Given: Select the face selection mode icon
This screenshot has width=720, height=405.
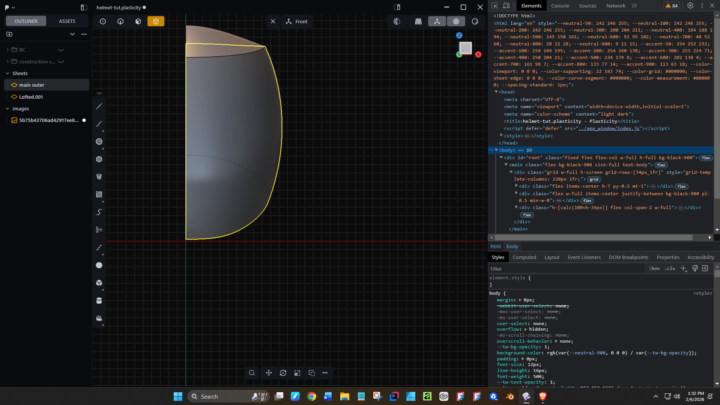Looking at the screenshot, I should (138, 21).
